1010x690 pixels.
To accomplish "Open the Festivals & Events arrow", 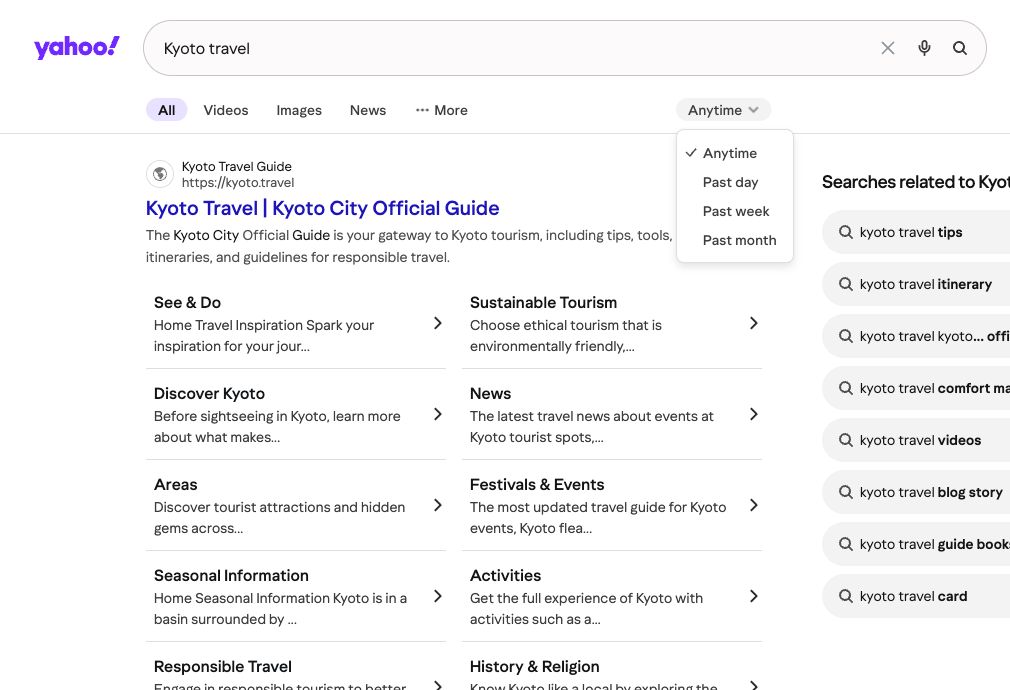I will click(x=754, y=505).
